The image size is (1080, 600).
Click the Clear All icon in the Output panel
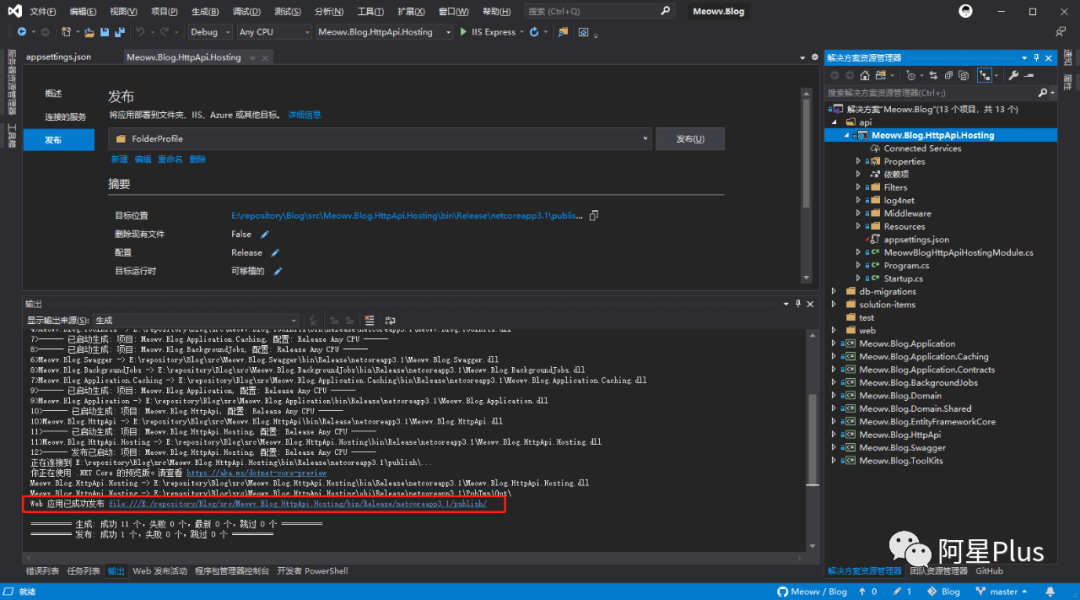tap(369, 320)
